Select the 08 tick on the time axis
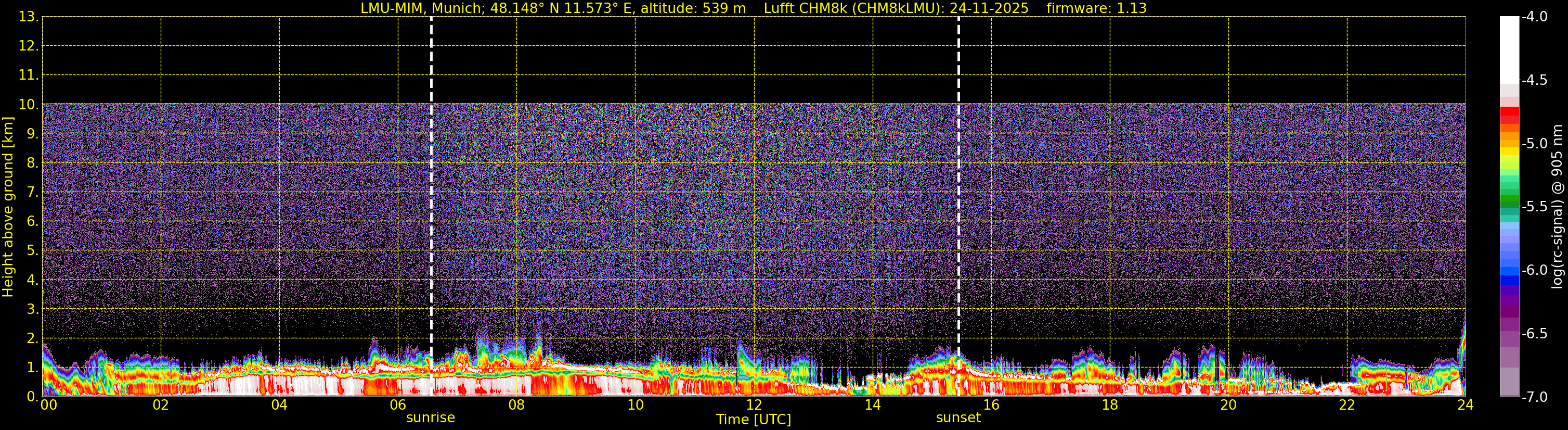 click(516, 406)
